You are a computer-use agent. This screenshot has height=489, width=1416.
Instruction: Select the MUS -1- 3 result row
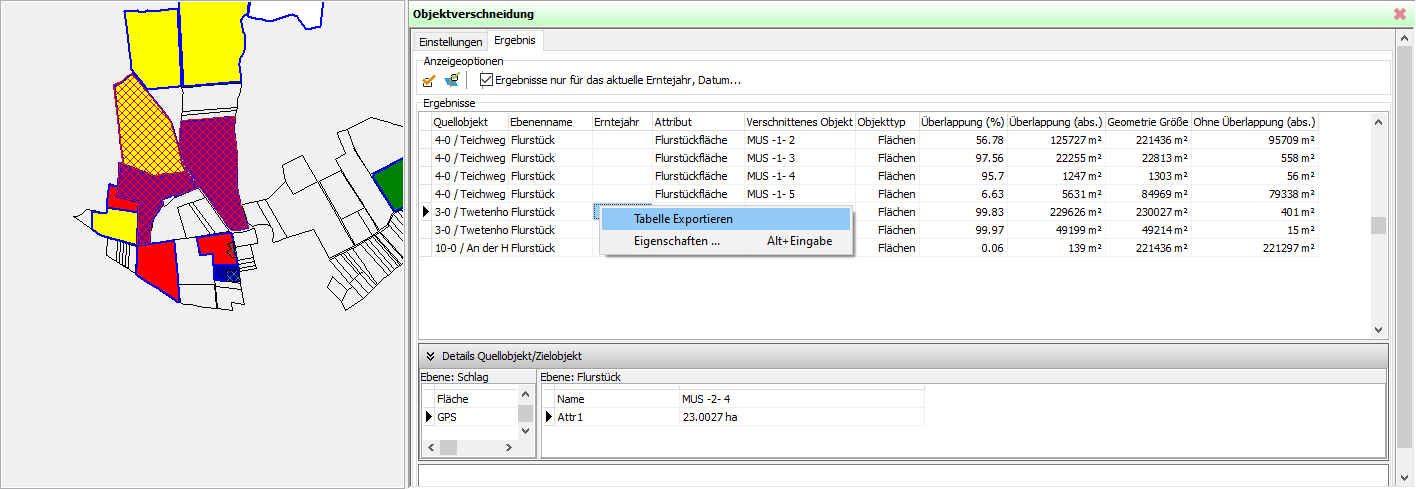[770, 158]
